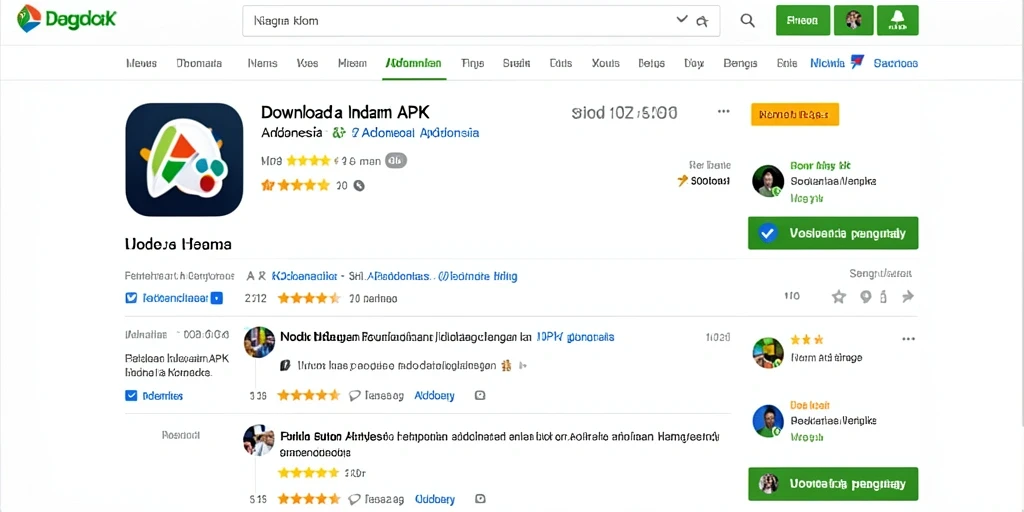This screenshot has height=512, width=1024.
Task: Click the avatar beside Nem ats strage
Action: (x=768, y=353)
